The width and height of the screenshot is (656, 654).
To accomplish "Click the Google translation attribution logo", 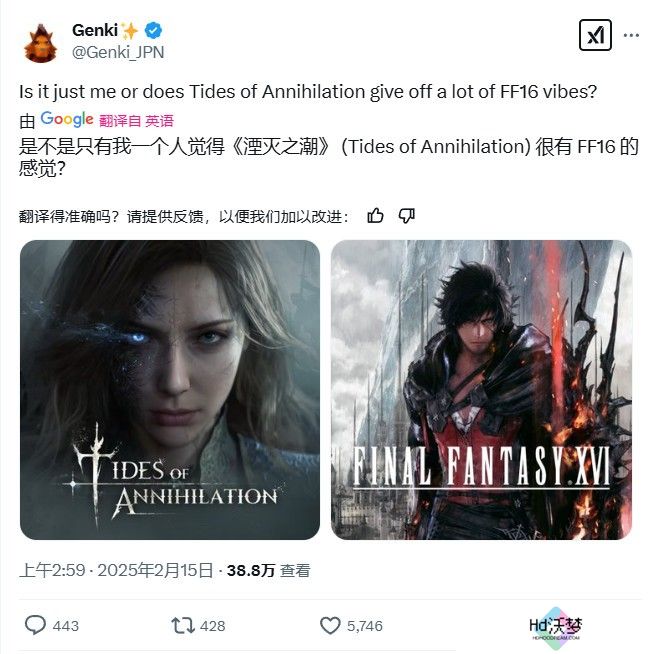I will (67, 120).
